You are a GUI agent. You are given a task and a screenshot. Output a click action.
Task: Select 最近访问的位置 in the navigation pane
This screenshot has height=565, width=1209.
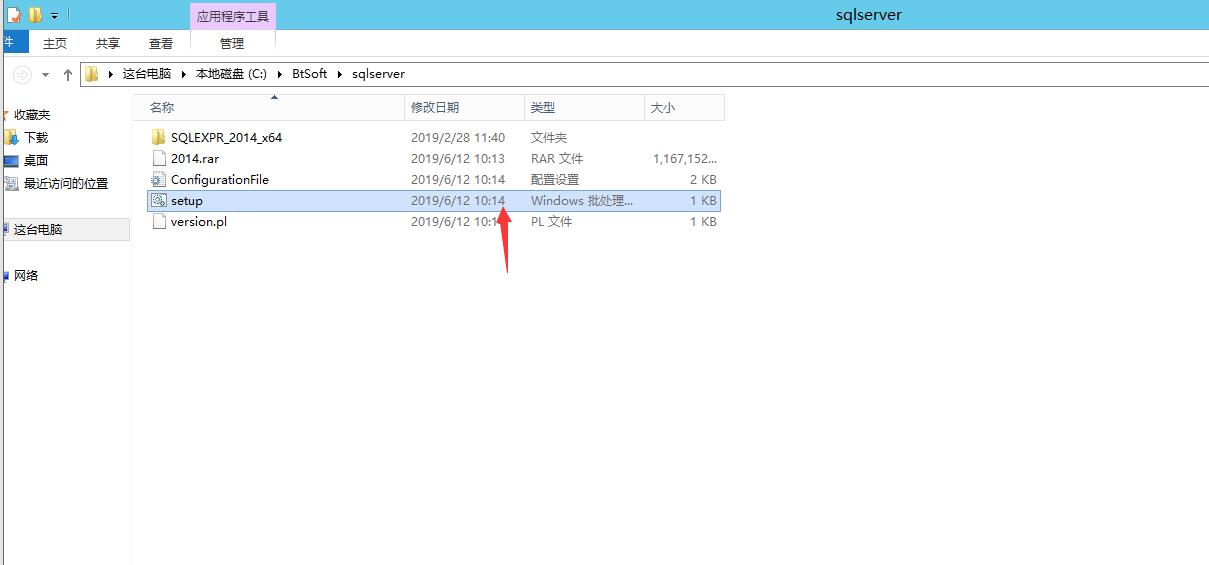point(66,183)
